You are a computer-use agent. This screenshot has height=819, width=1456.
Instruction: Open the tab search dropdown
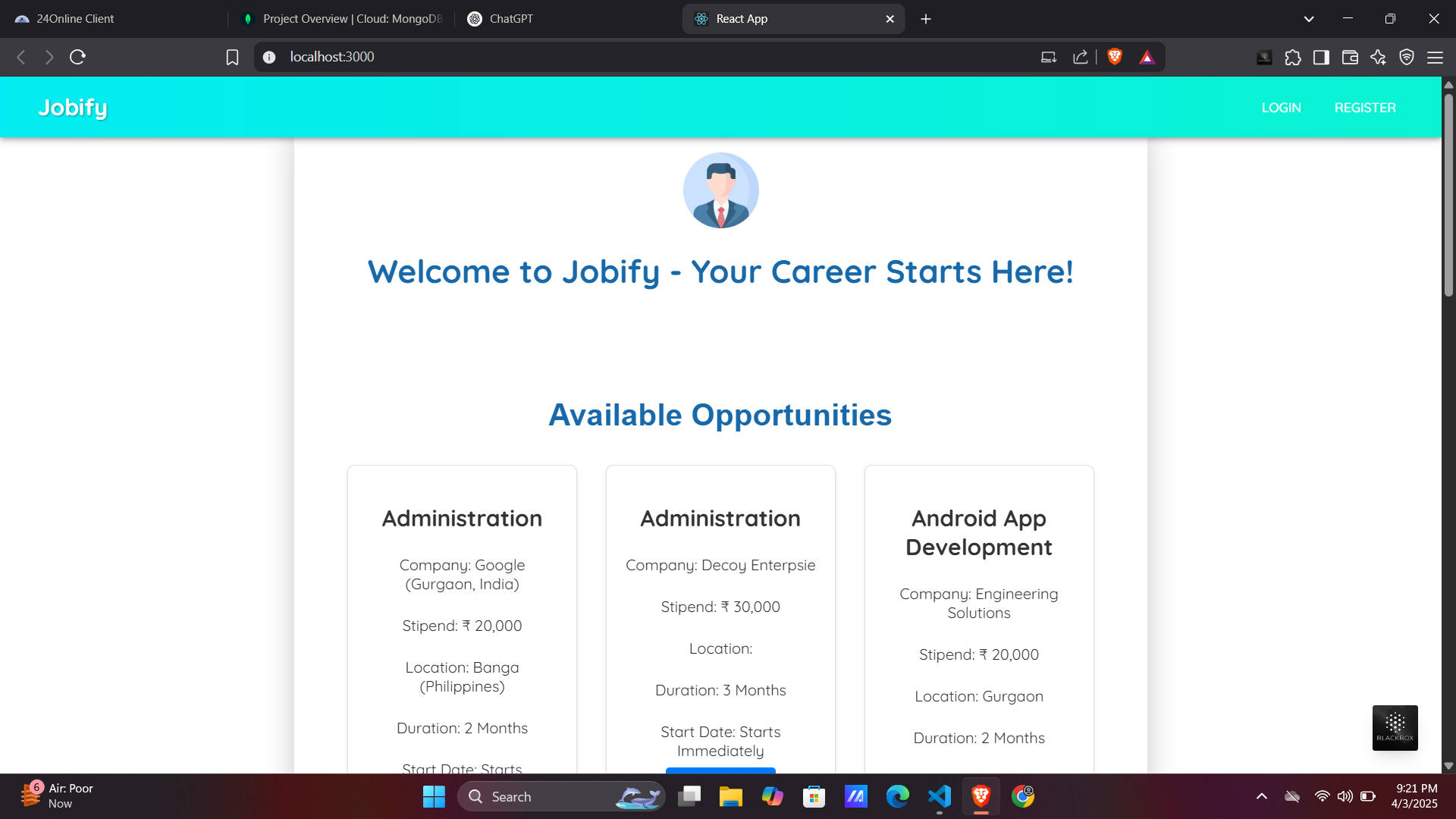point(1309,18)
